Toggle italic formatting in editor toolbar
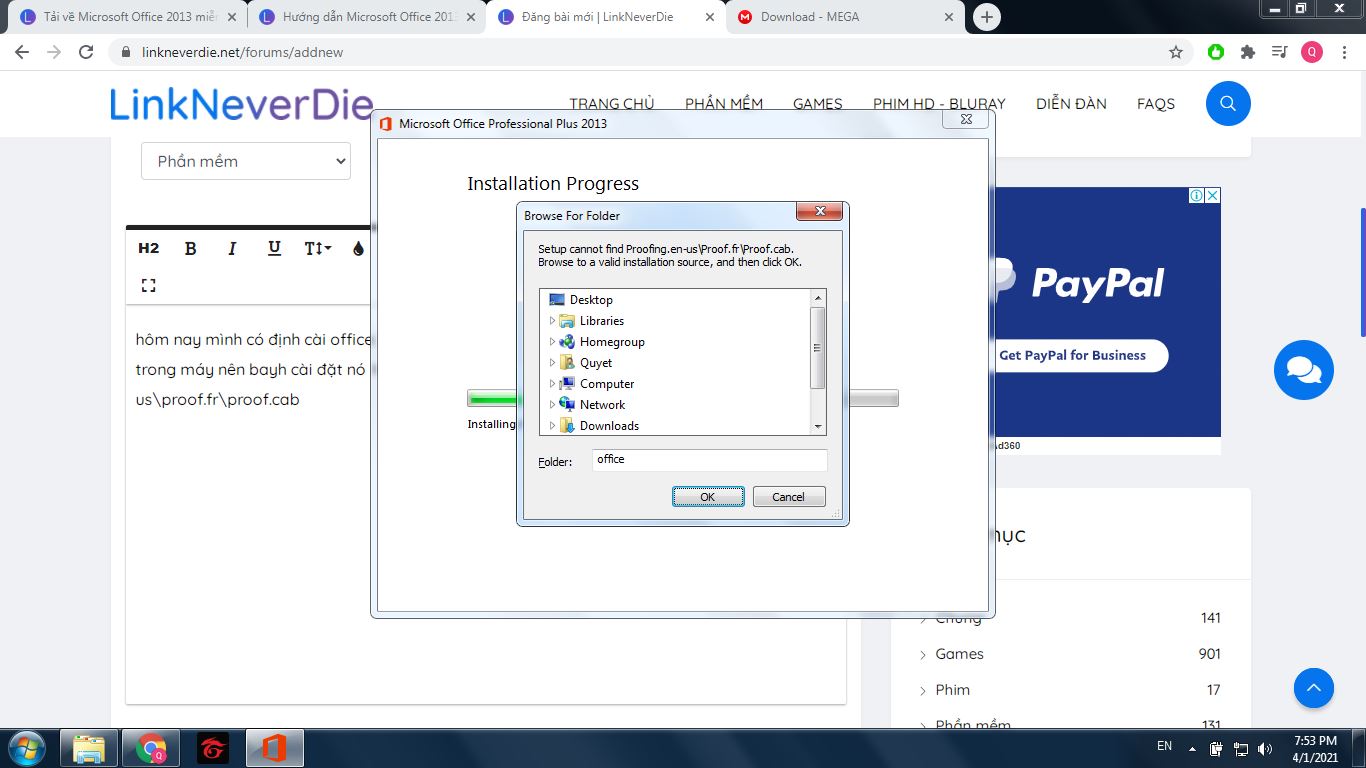 (232, 249)
